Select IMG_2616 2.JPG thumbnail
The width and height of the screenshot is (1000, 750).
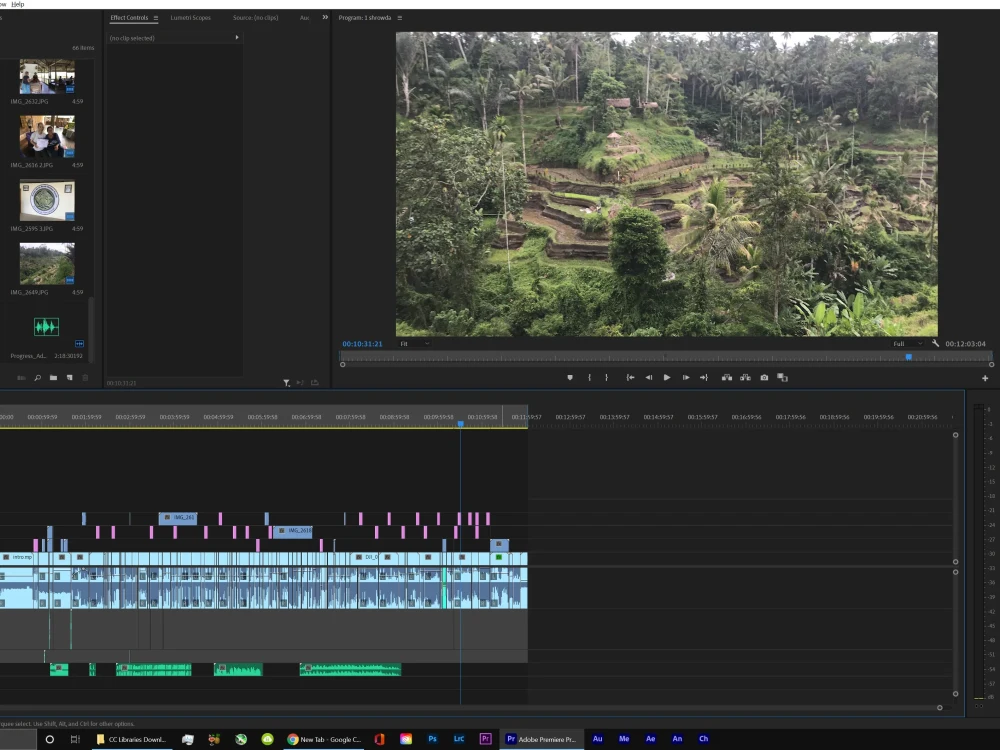click(47, 136)
